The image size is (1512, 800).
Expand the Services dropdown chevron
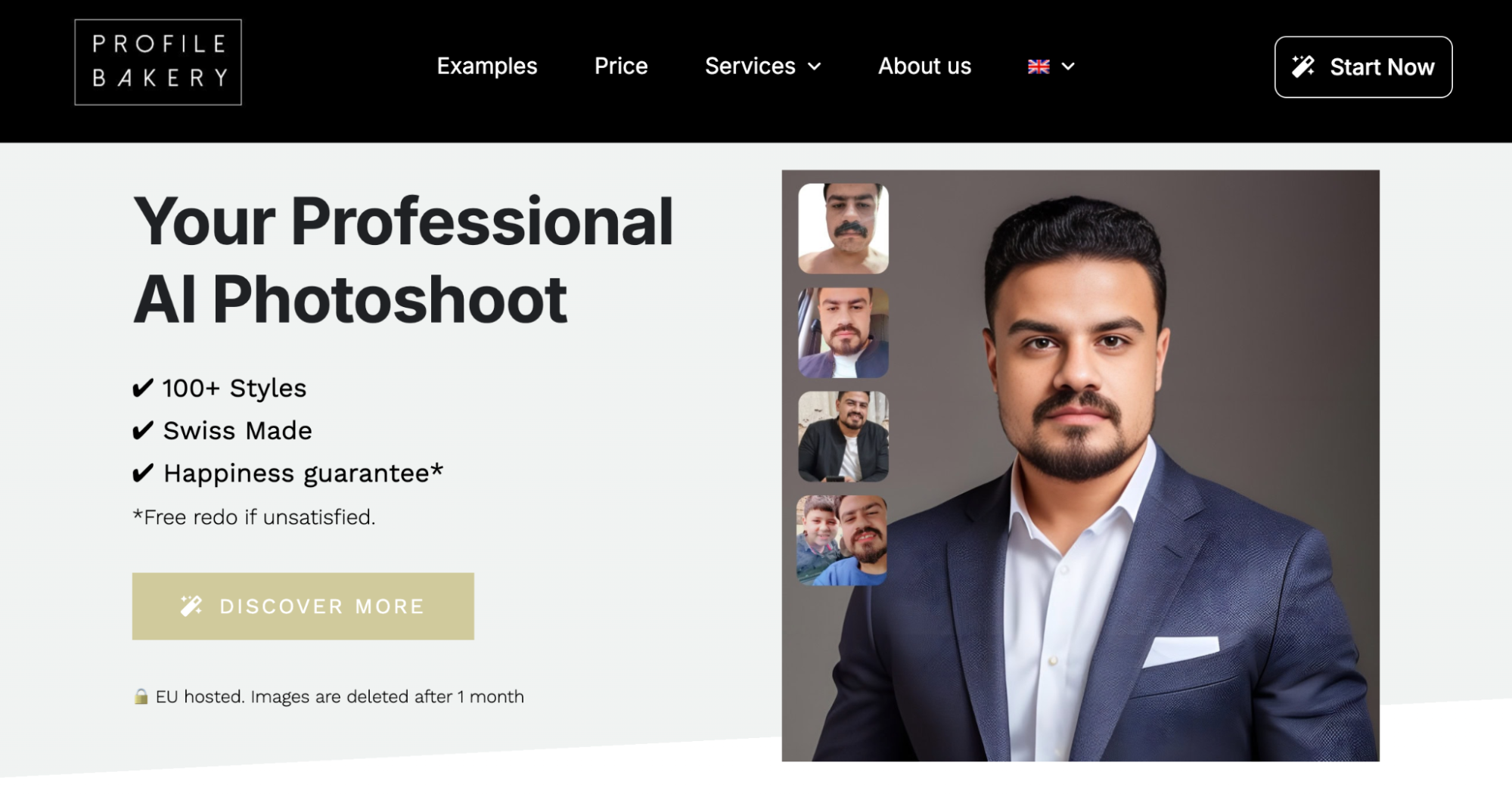(815, 67)
